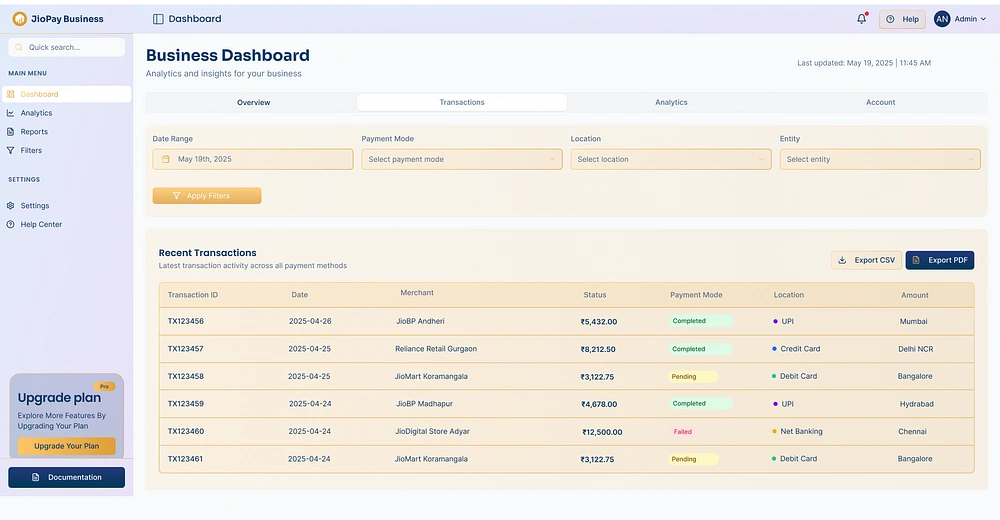The height and width of the screenshot is (520, 1000).
Task: Click Net Banking payment mode
Action: [801, 431]
